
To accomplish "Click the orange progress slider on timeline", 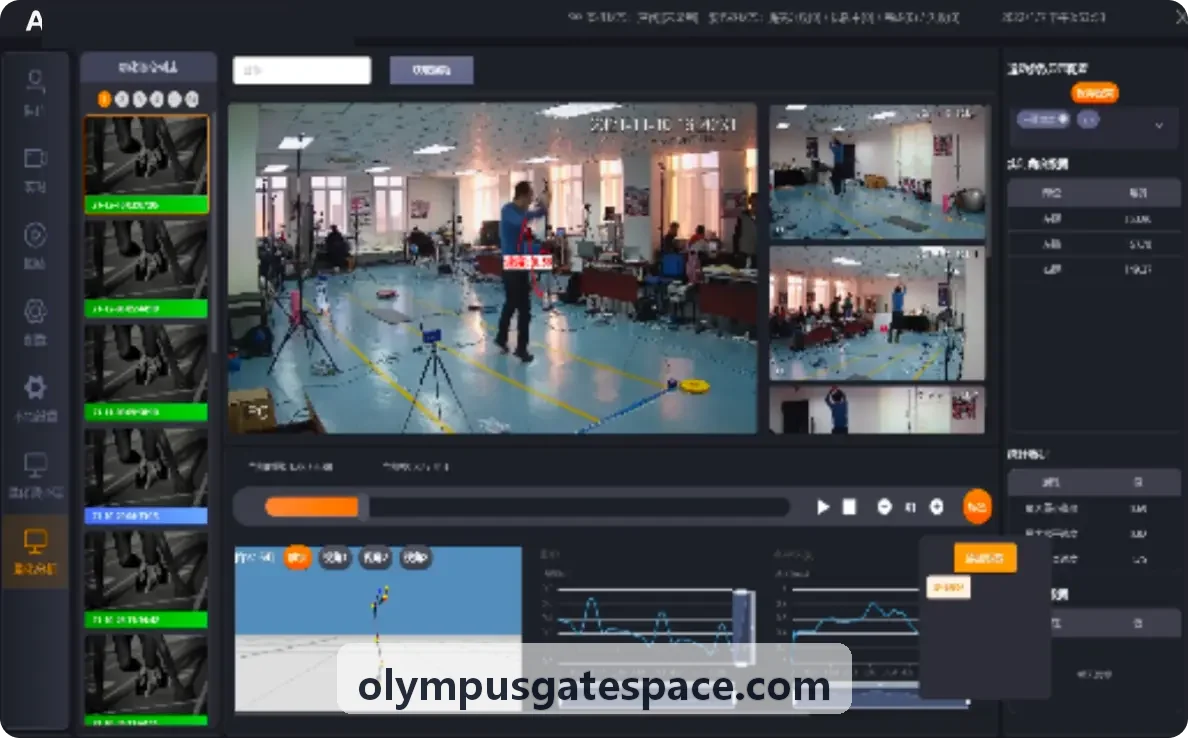I will coord(311,507).
